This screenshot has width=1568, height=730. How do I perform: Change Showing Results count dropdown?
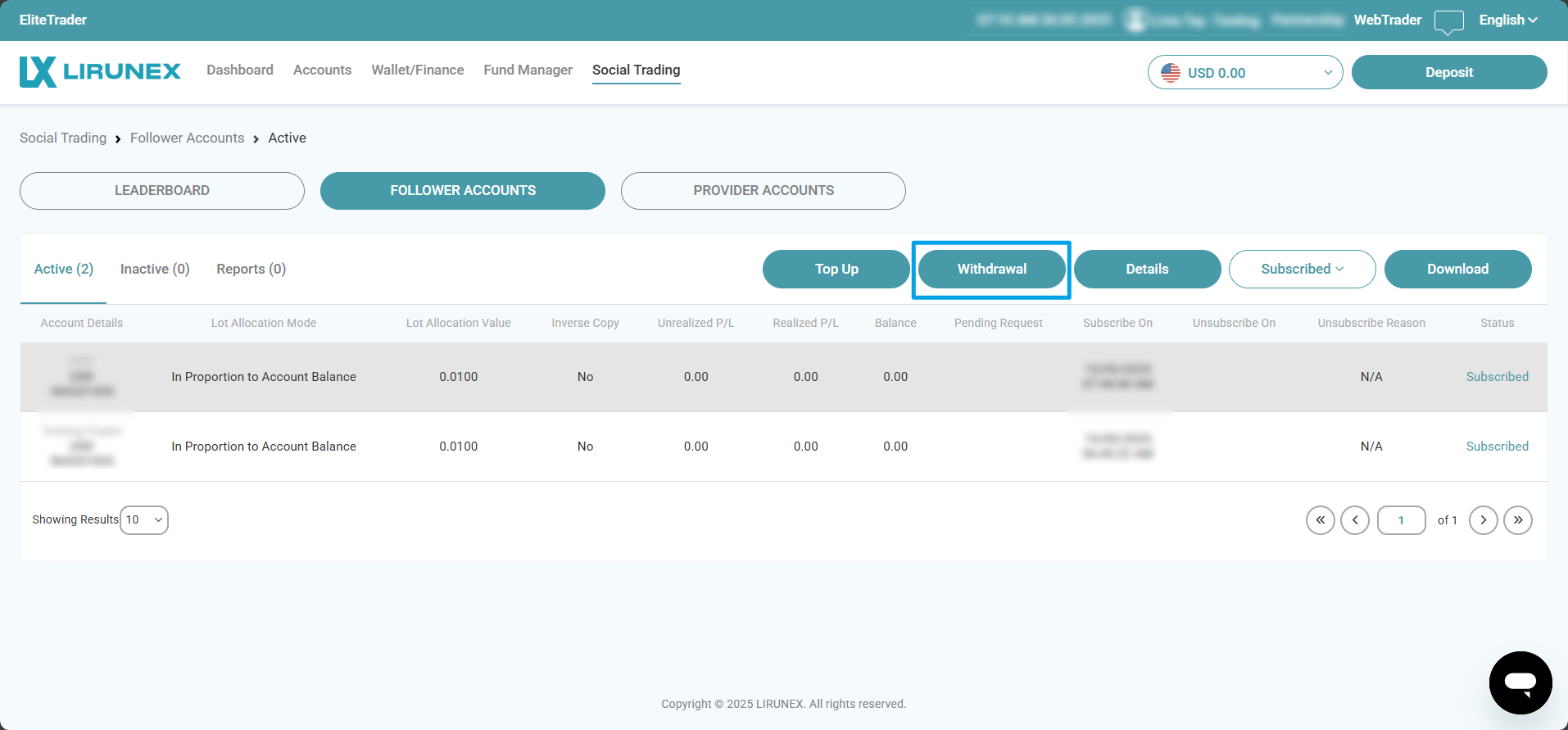(144, 520)
